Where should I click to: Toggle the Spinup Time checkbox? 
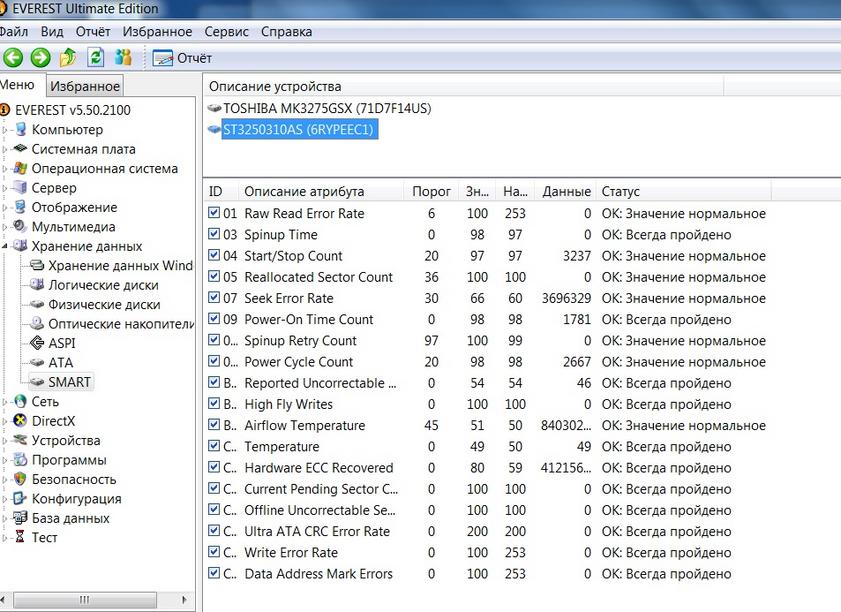pyautogui.click(x=214, y=234)
